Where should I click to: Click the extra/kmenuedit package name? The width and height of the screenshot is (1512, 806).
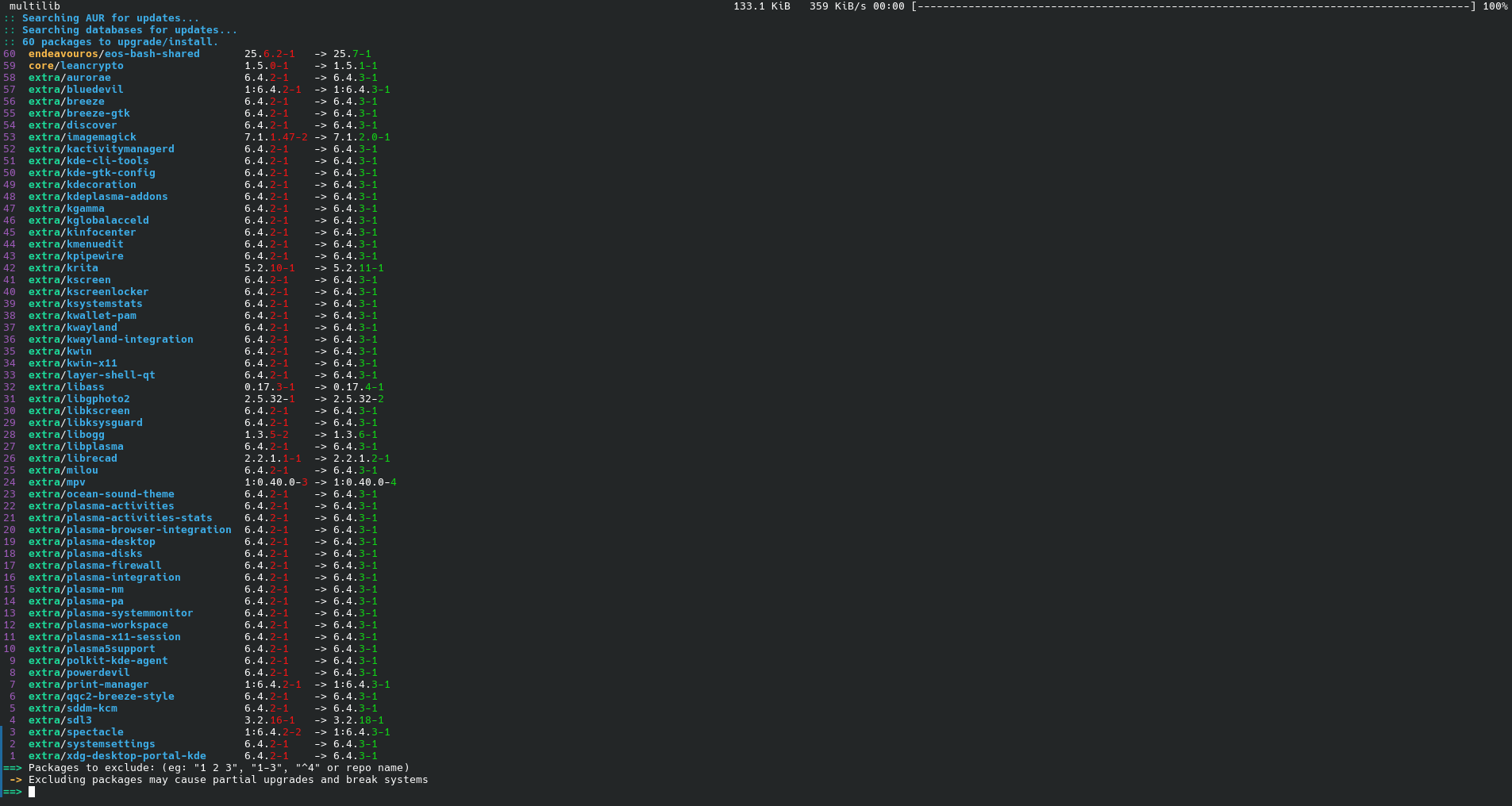tap(76, 244)
